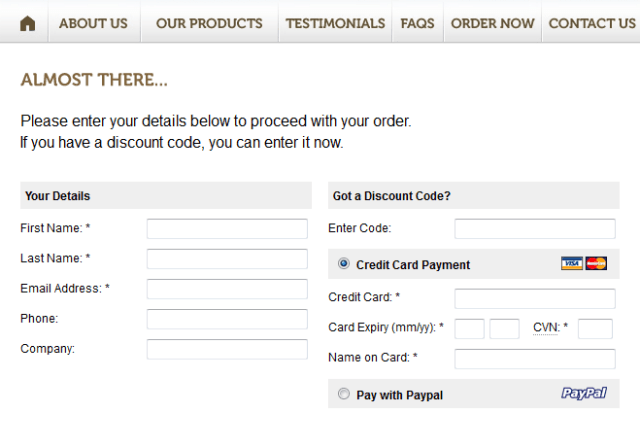Select the Pay with Paypal radio button
Viewport: 640px width, 447px height.
pos(344,394)
